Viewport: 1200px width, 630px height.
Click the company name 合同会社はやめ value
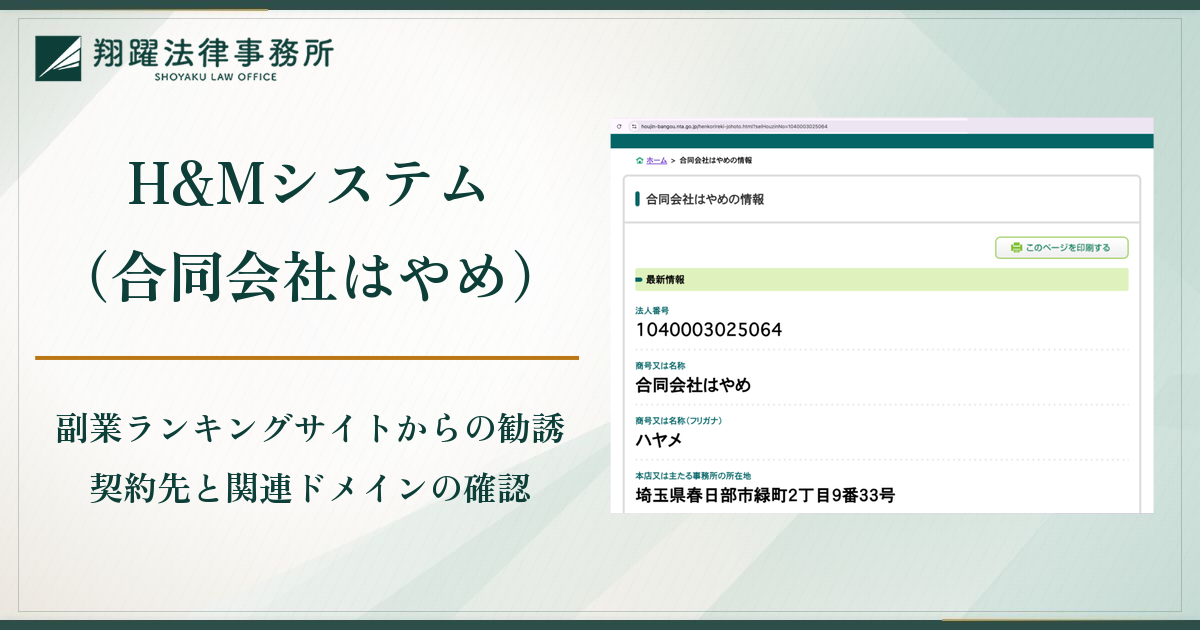pos(693,385)
